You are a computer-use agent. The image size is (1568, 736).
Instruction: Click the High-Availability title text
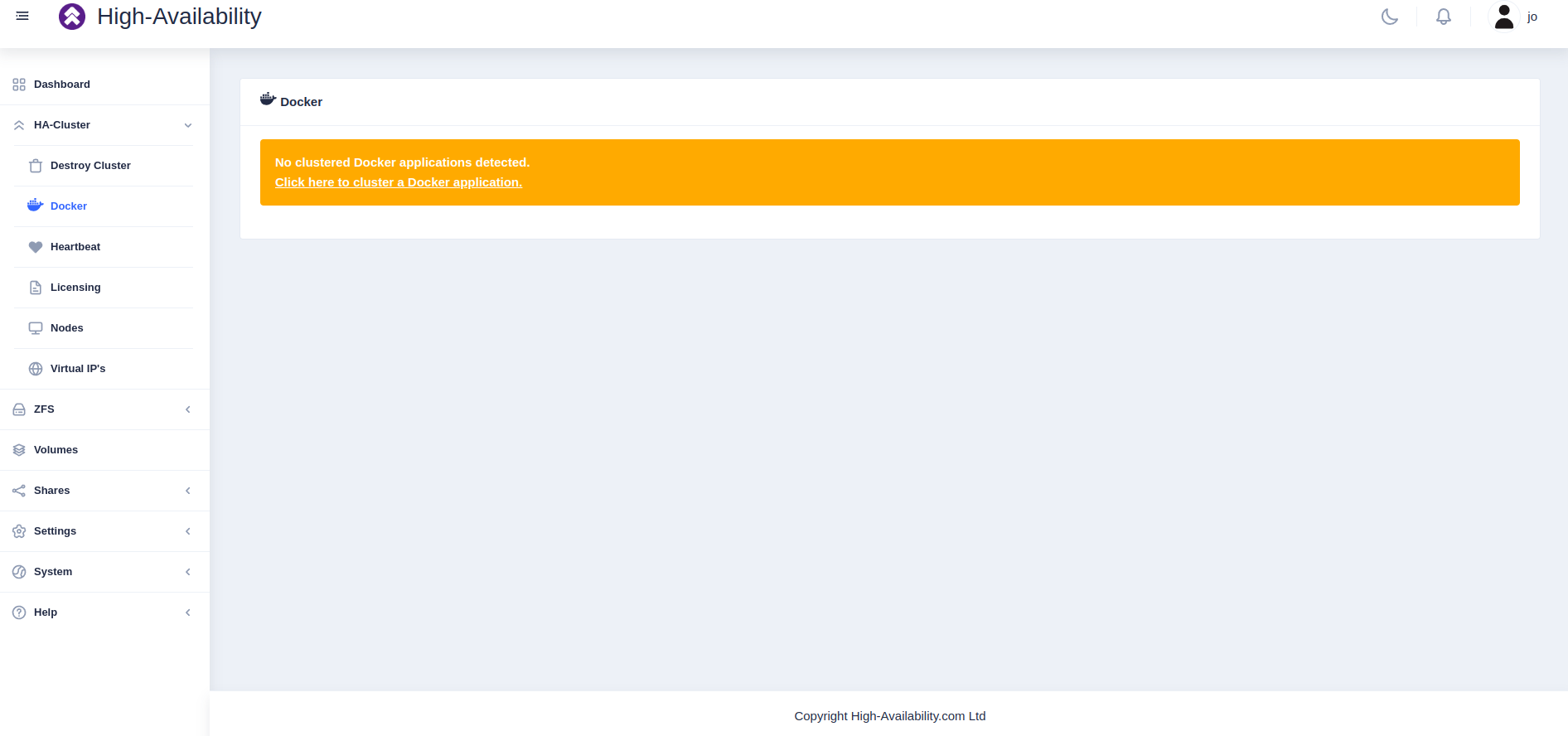click(179, 17)
